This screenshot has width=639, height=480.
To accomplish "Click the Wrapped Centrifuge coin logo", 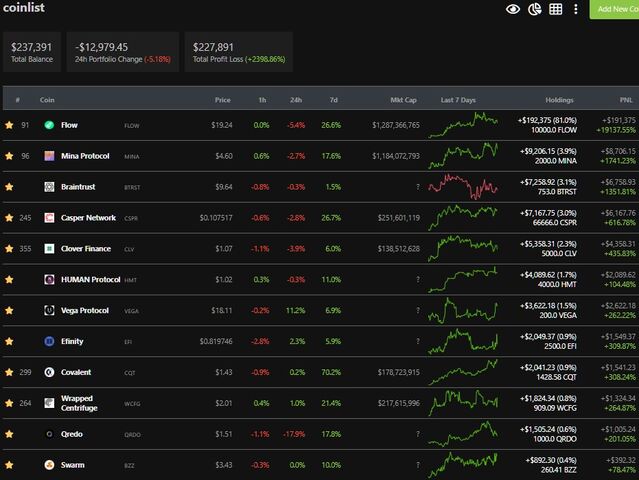I will pos(49,403).
